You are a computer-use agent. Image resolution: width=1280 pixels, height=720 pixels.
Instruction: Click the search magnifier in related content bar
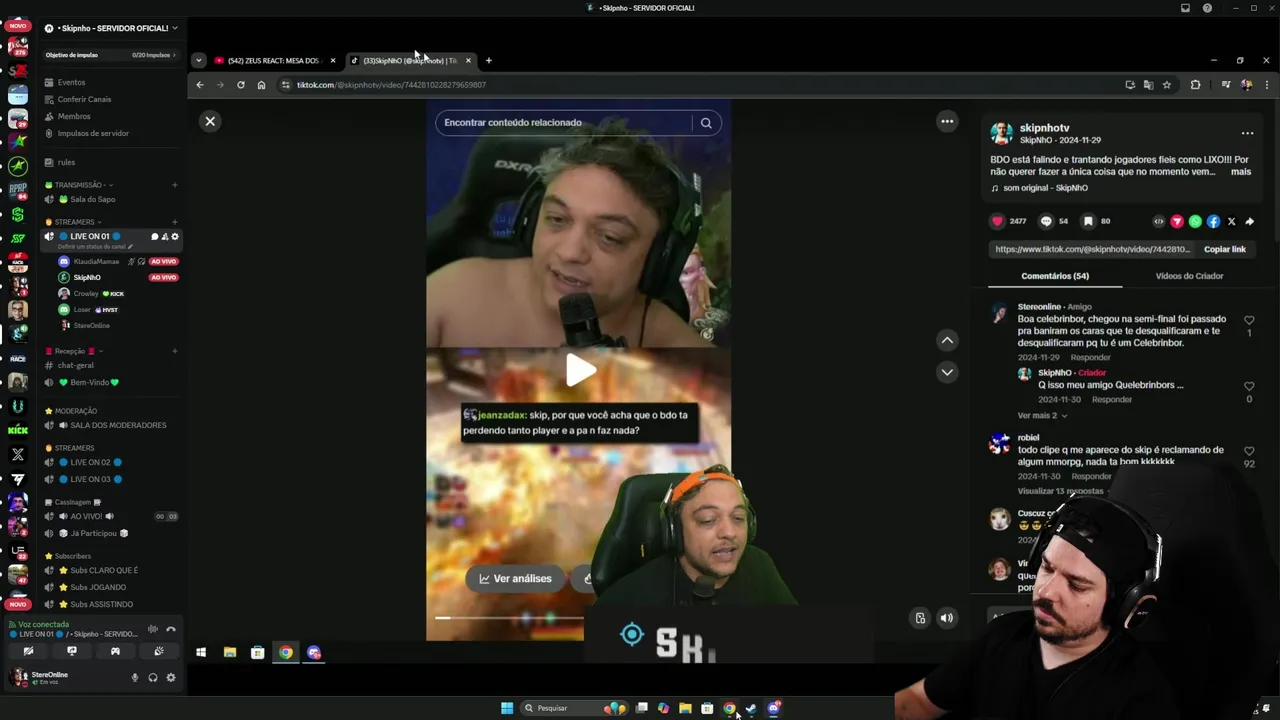coord(706,123)
